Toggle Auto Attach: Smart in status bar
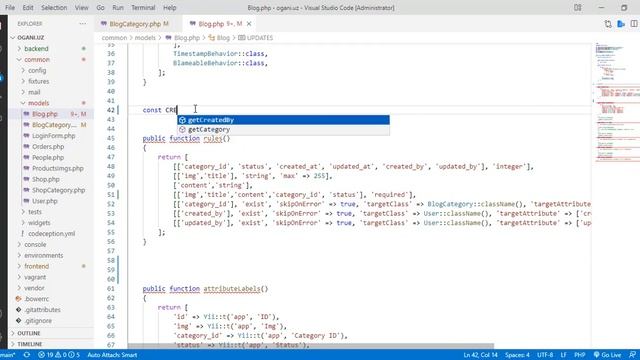This screenshot has width=640, height=360. tap(112, 355)
